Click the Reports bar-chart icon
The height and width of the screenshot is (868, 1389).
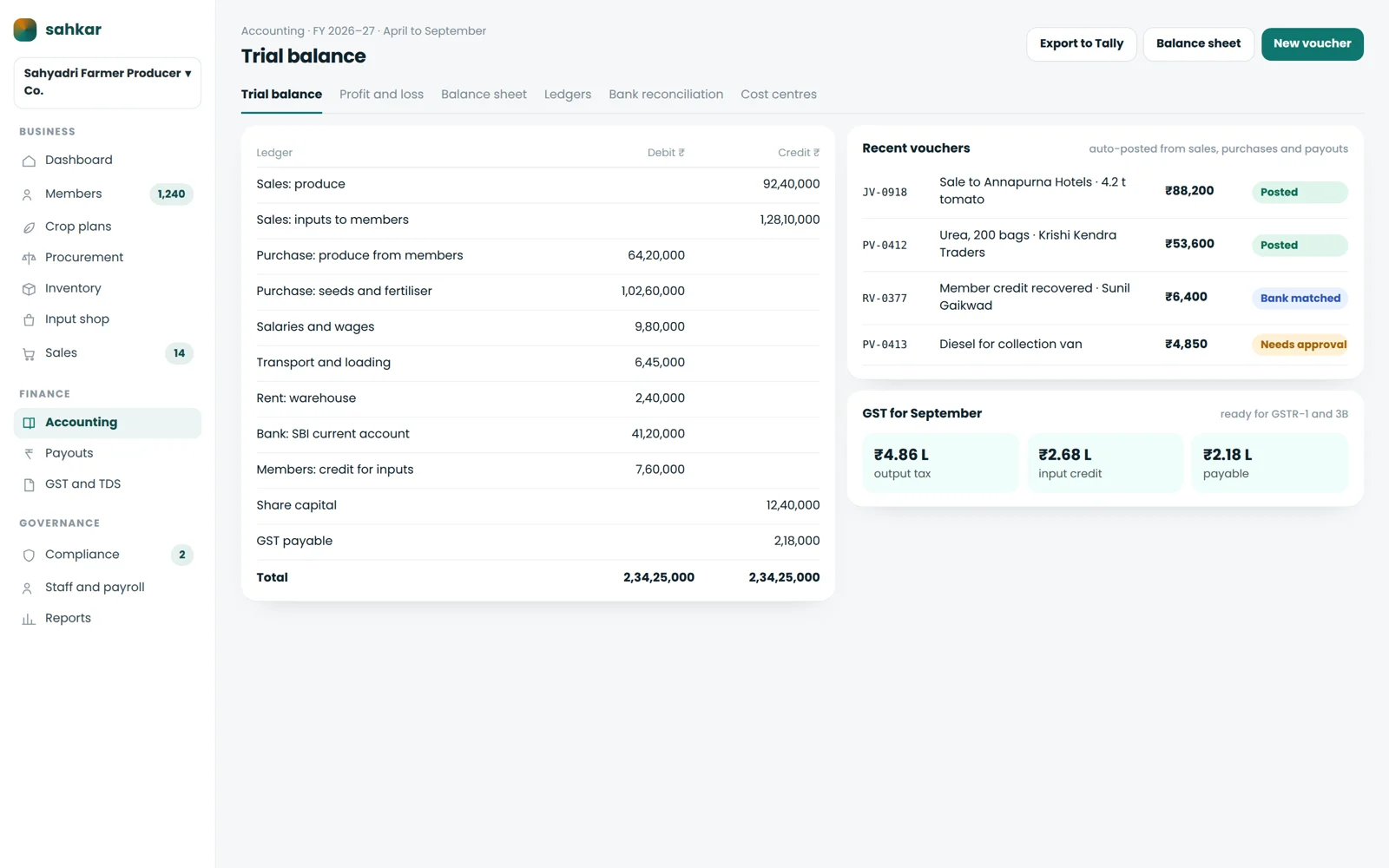point(29,619)
